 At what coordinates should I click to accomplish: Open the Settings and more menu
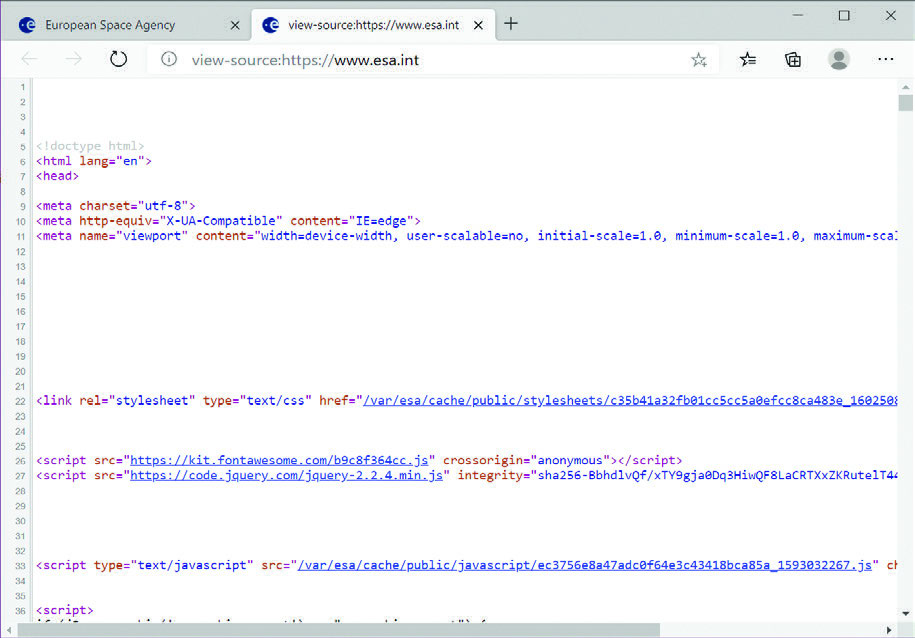coord(885,59)
